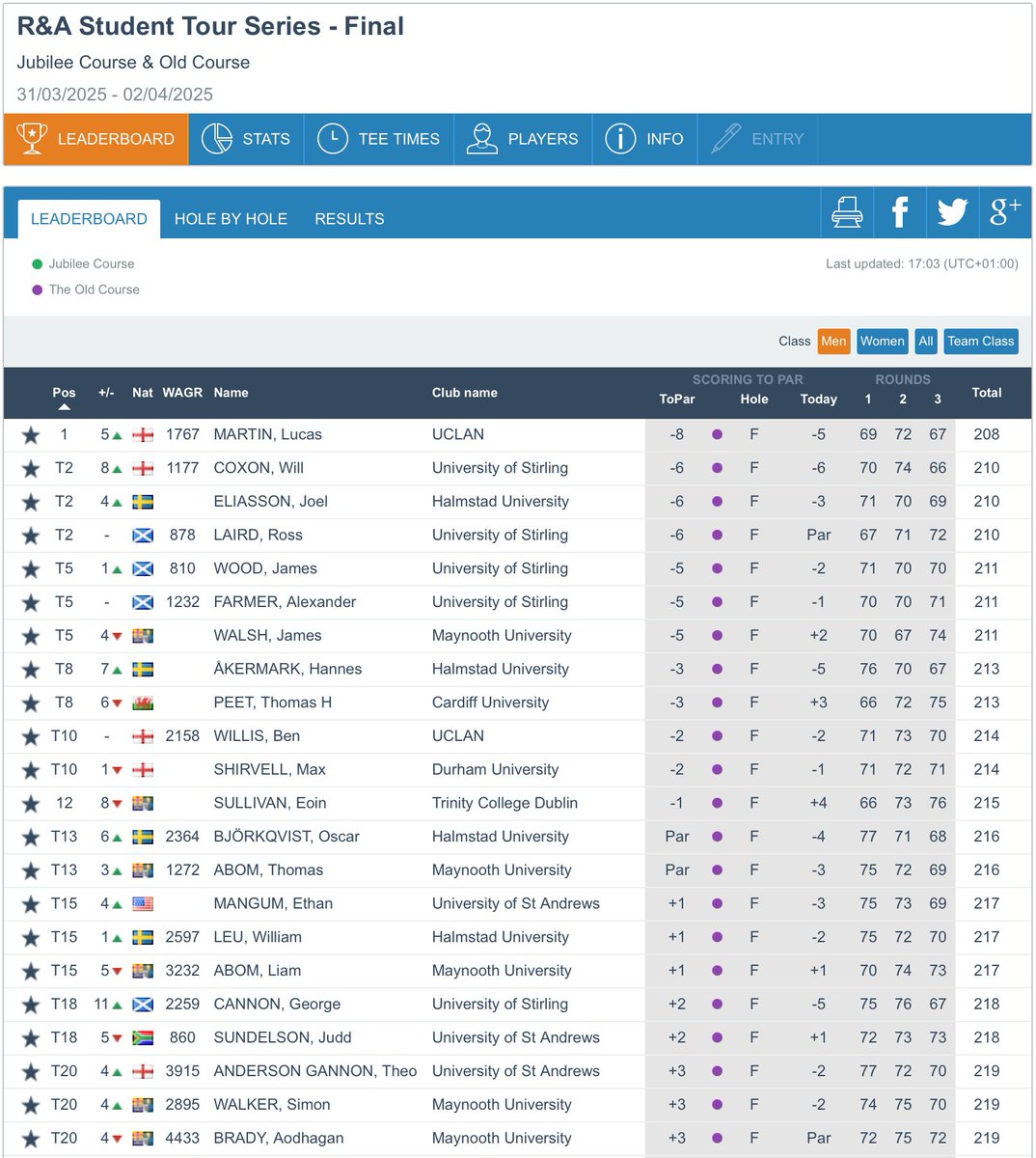Star WALSH, James row
The image size is (1036, 1158).
pos(31,636)
